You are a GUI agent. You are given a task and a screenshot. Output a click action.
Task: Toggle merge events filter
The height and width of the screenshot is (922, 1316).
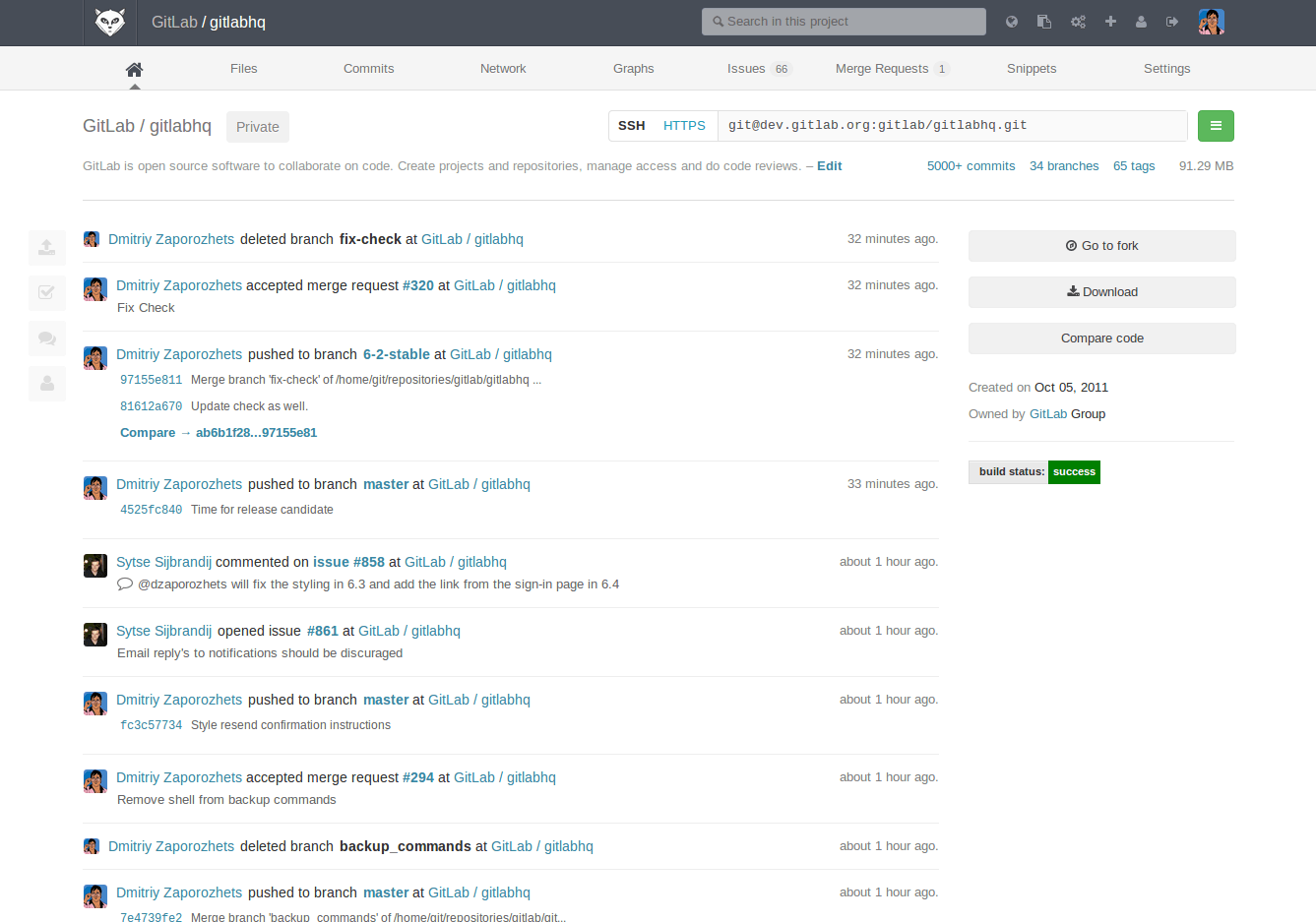pyautogui.click(x=47, y=293)
